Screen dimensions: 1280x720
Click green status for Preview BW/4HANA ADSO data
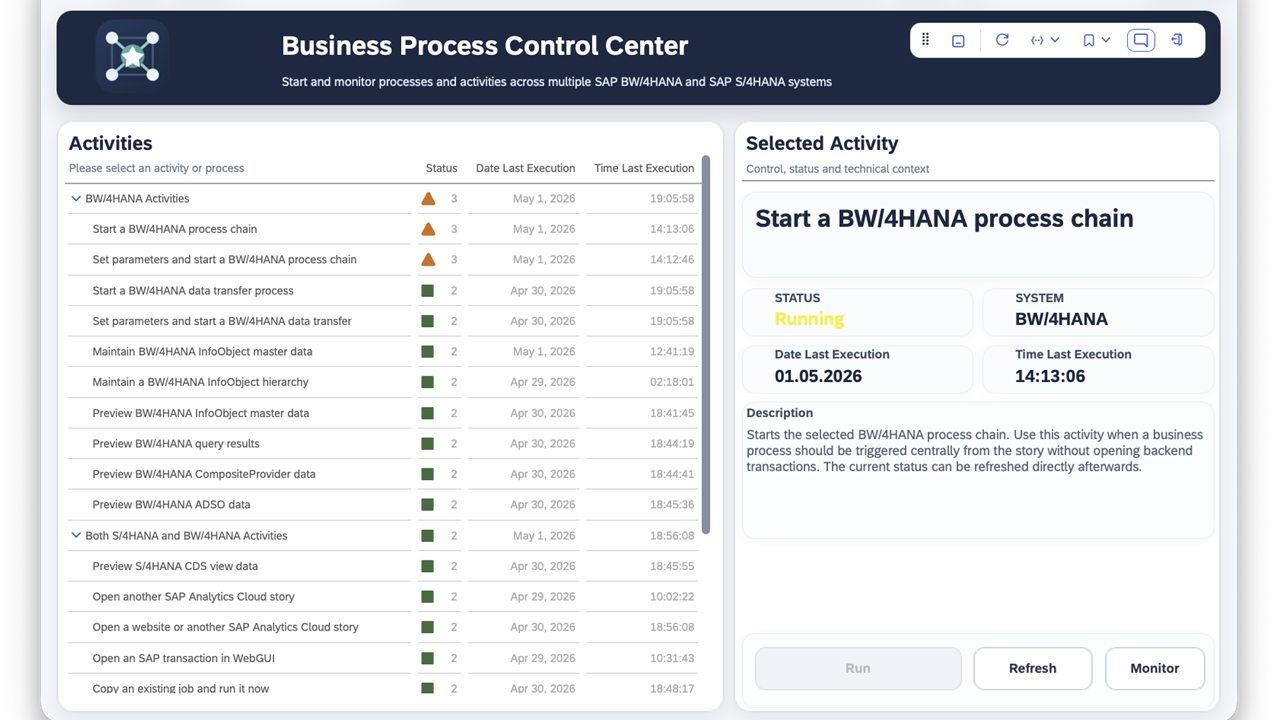(x=428, y=505)
